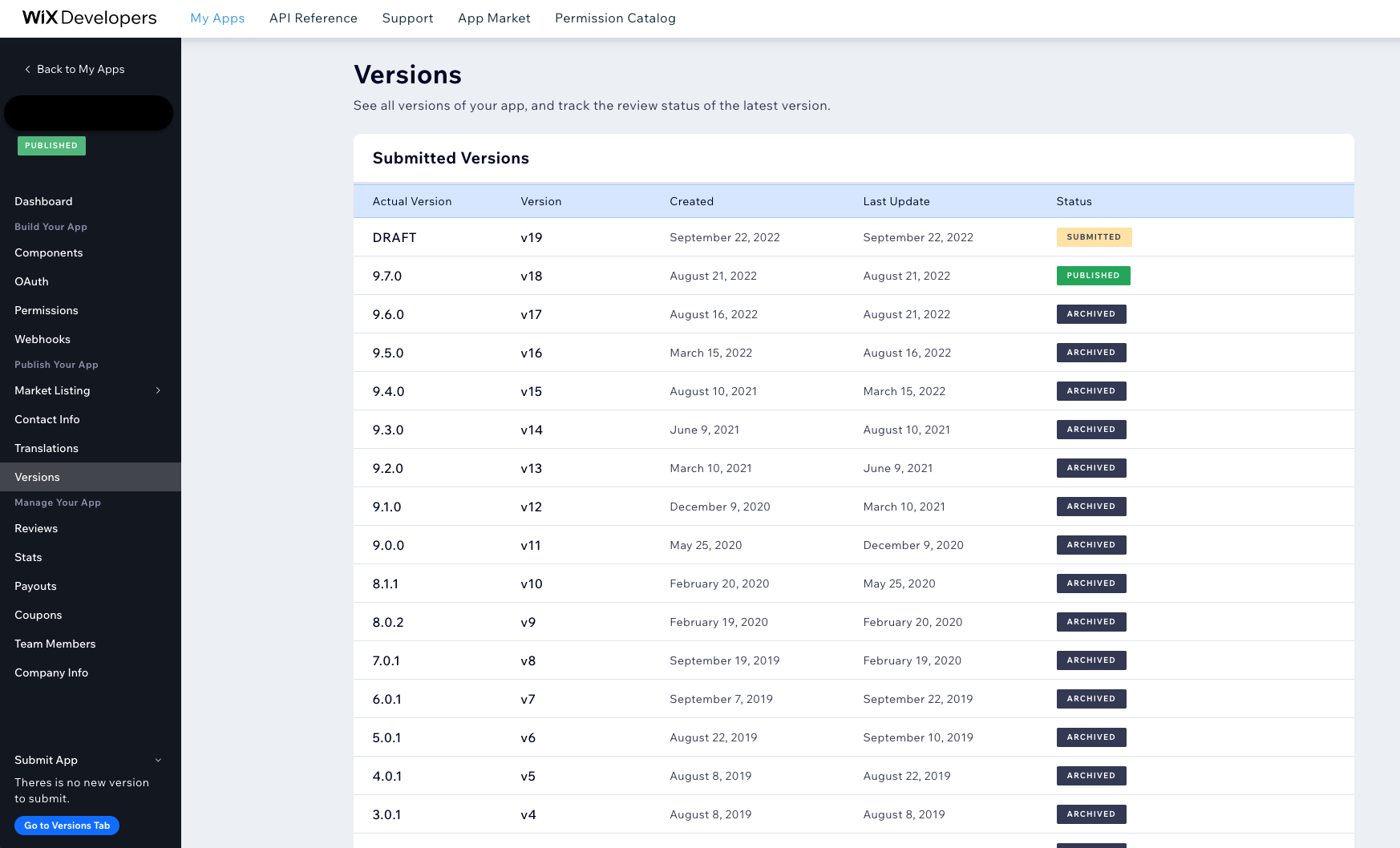
Task: Select the 8.0.2 version cell
Action: pyautogui.click(x=388, y=622)
